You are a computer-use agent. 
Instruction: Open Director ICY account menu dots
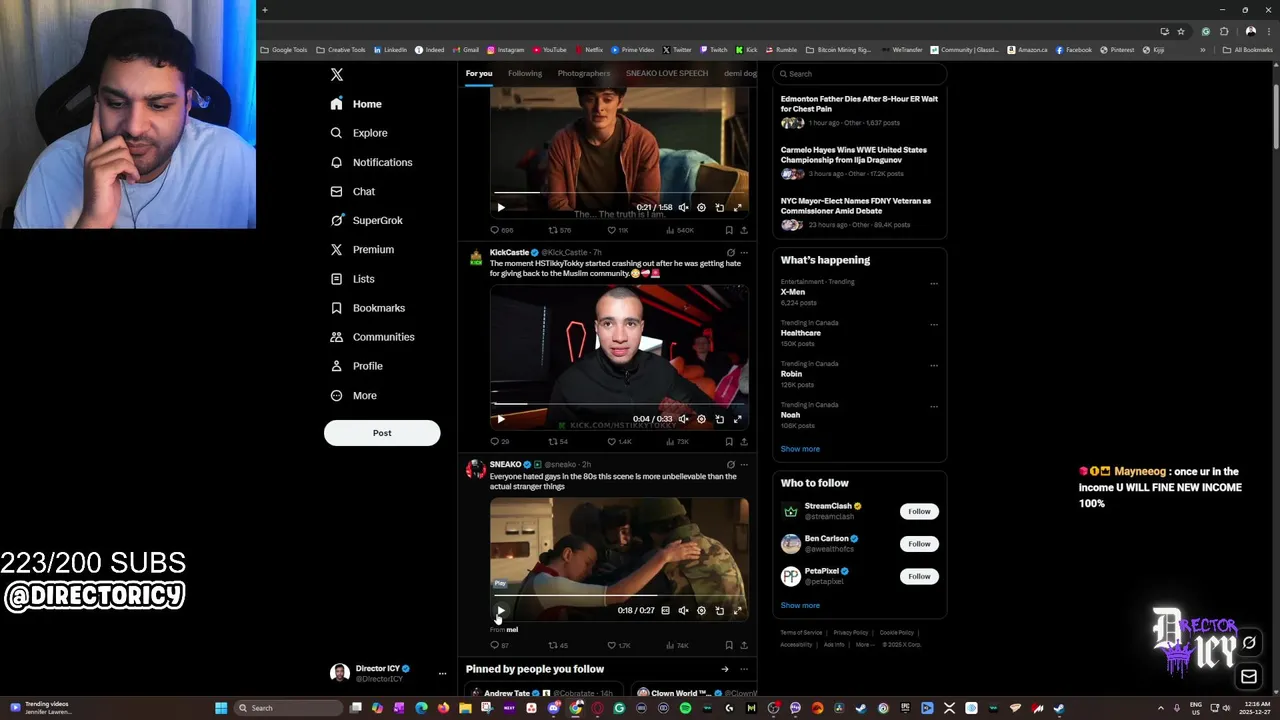click(442, 673)
